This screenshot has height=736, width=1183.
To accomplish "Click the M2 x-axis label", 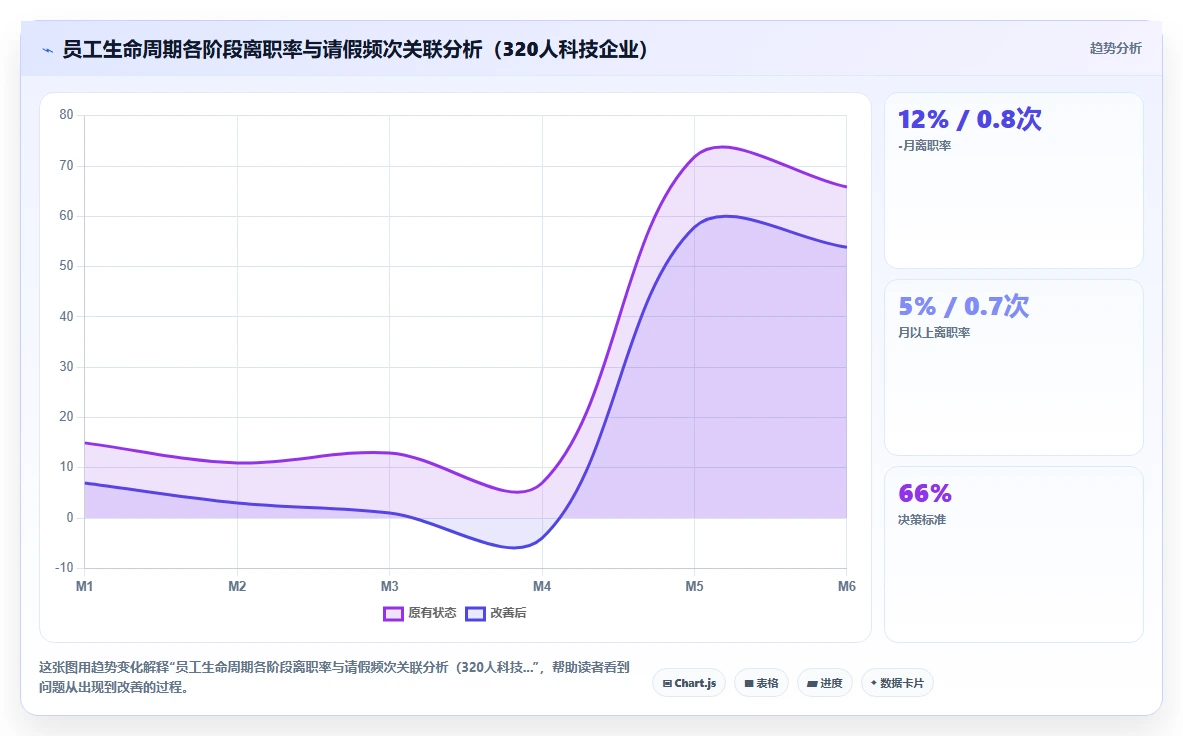I will [237, 586].
